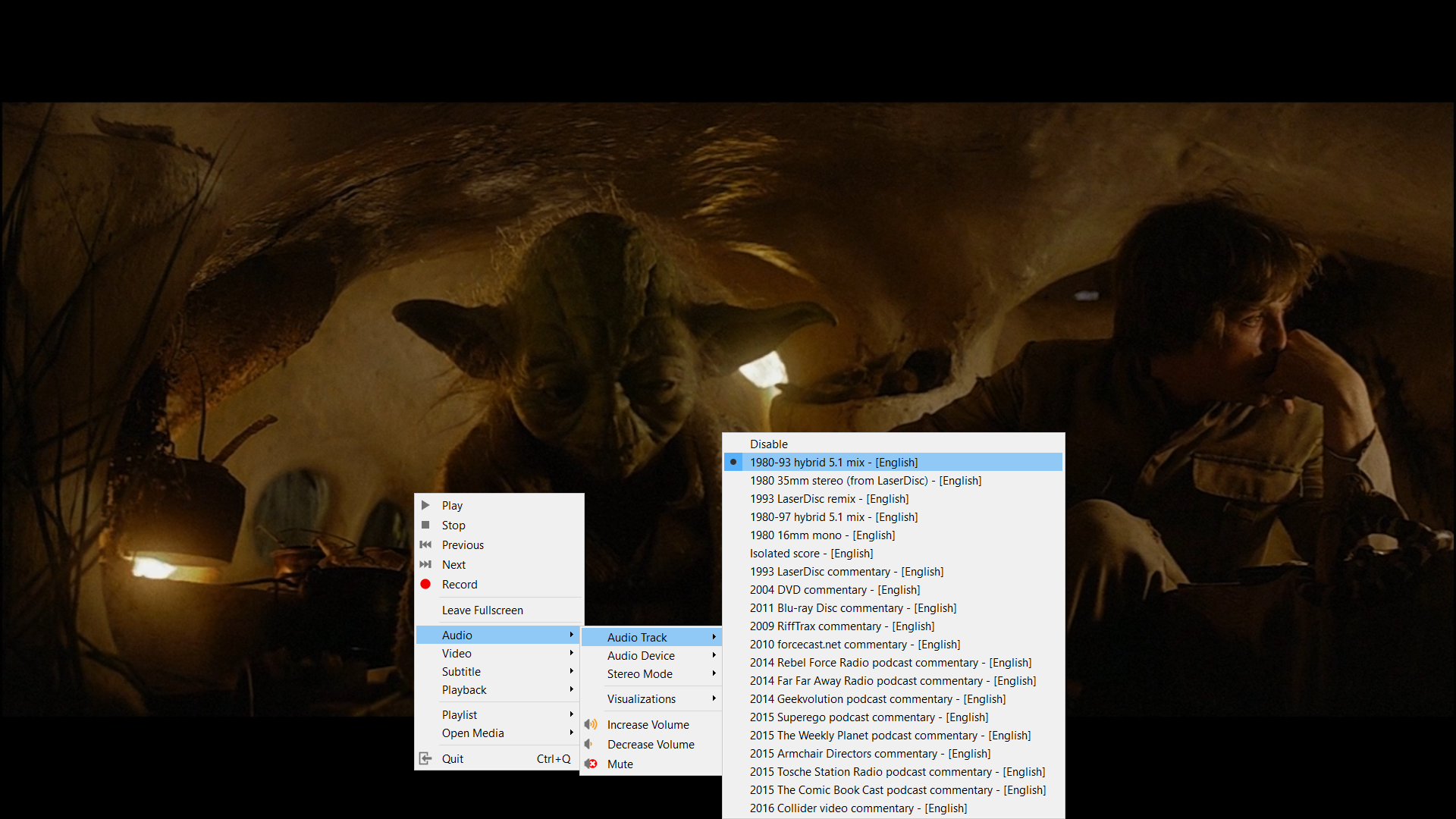Open the Open Media menu entry
The image size is (1456, 819).
498,733
